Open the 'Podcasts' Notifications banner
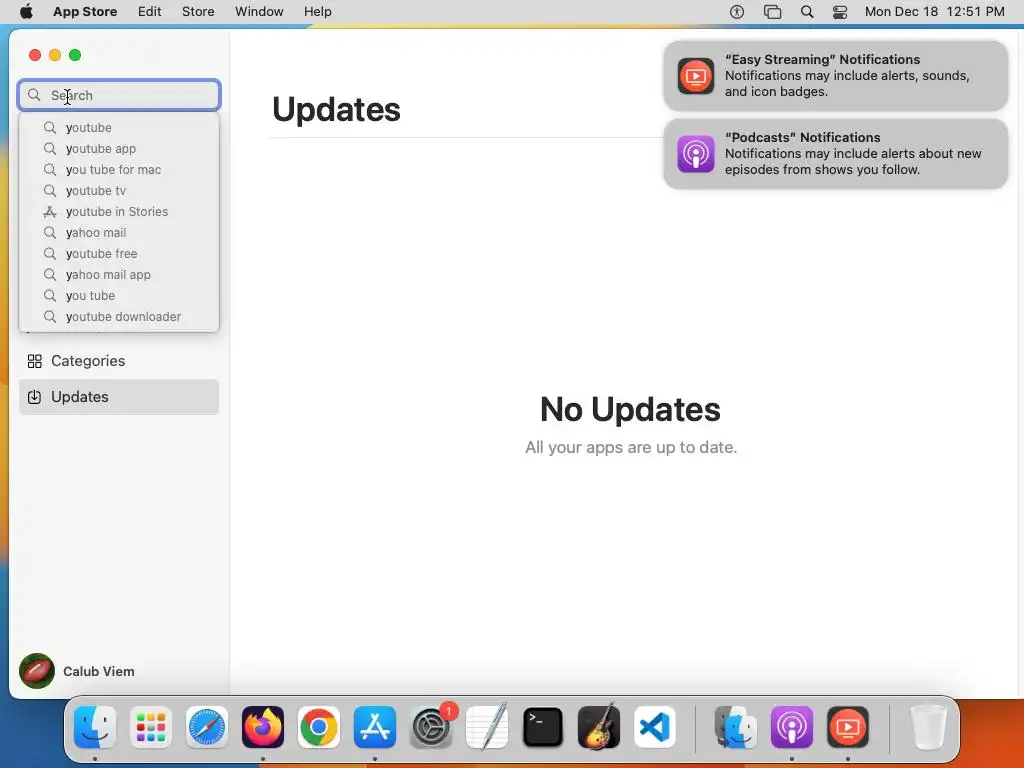Image resolution: width=1024 pixels, height=768 pixels. pyautogui.click(x=835, y=153)
